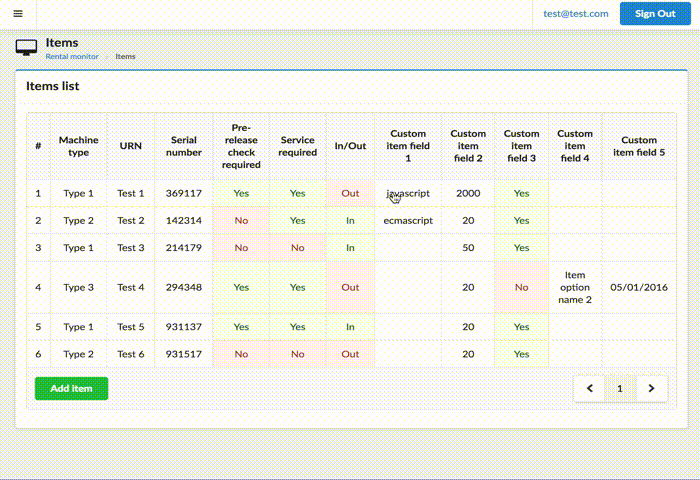This screenshot has width=700, height=480.
Task: Click the Add item button
Action: coord(71,388)
